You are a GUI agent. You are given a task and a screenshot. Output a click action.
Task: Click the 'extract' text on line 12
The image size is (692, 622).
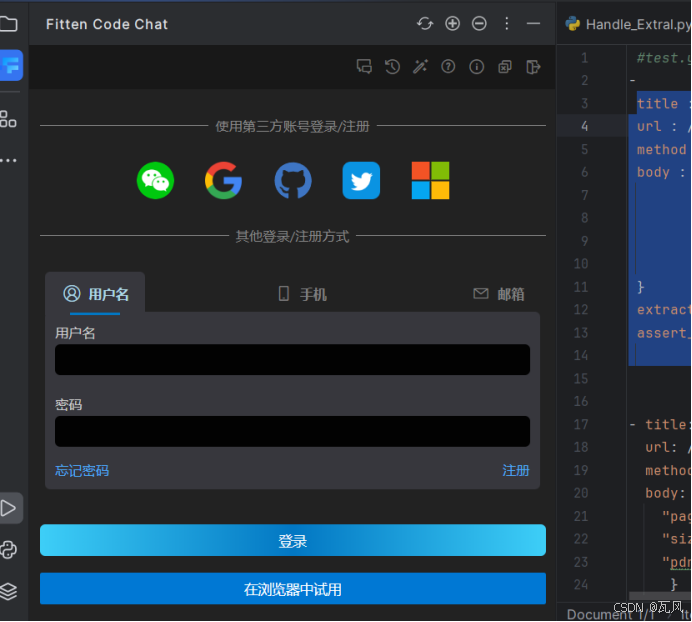click(x=664, y=310)
